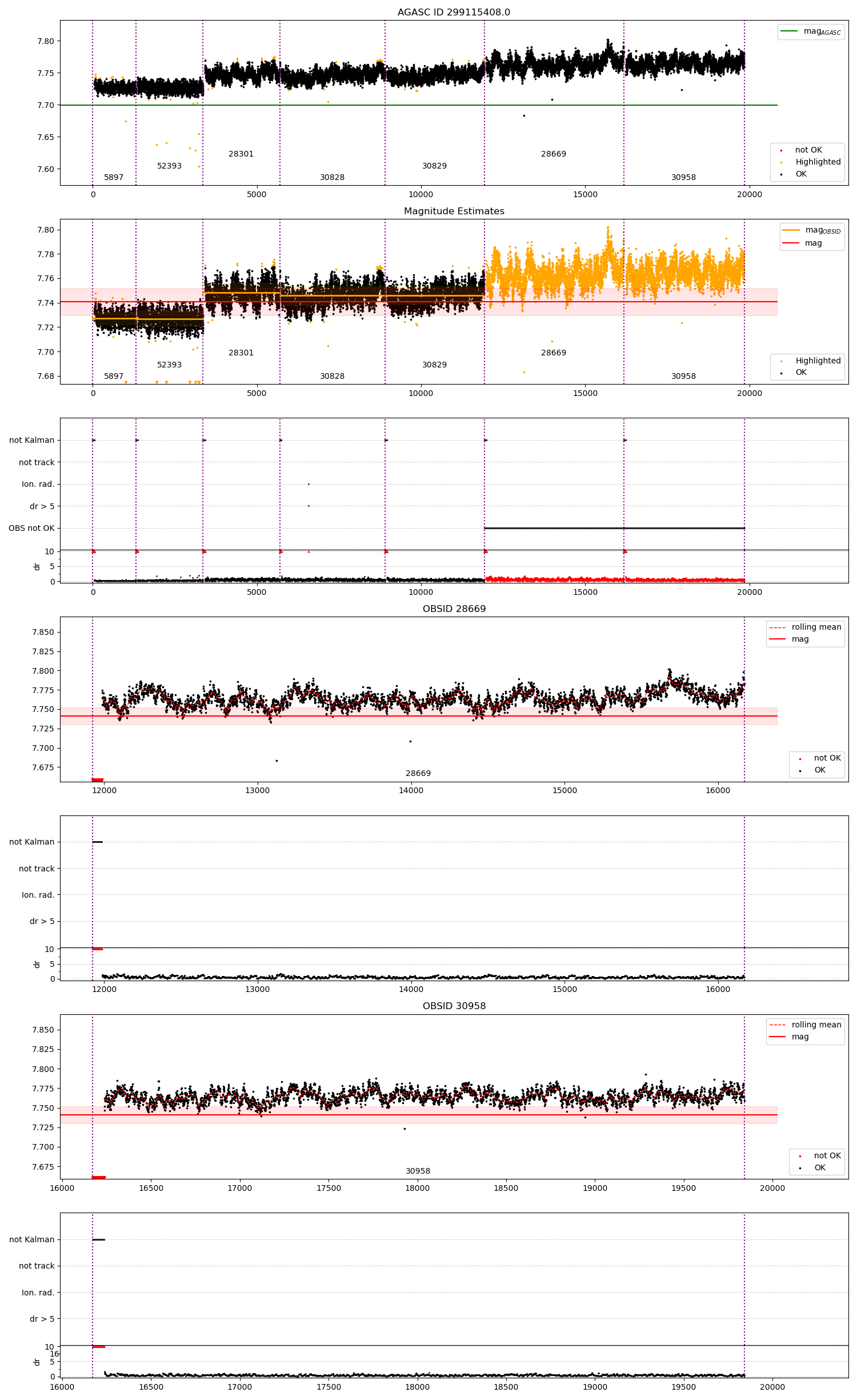Click the "not track" label in flags panel below OBSID 28669

[37, 869]
